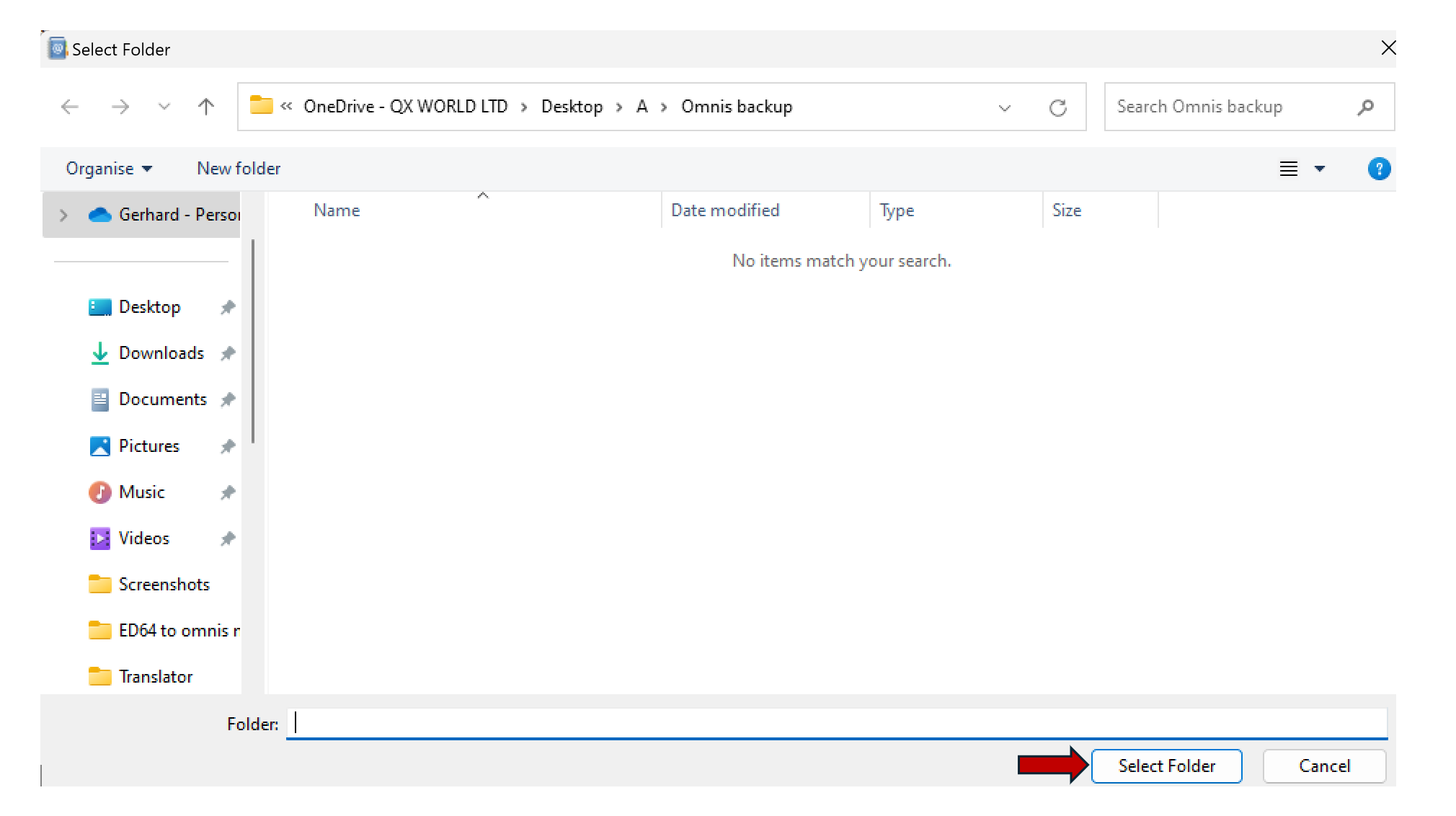Open the recent locations dropdown arrow
This screenshot has width=1456, height=816.
[164, 107]
